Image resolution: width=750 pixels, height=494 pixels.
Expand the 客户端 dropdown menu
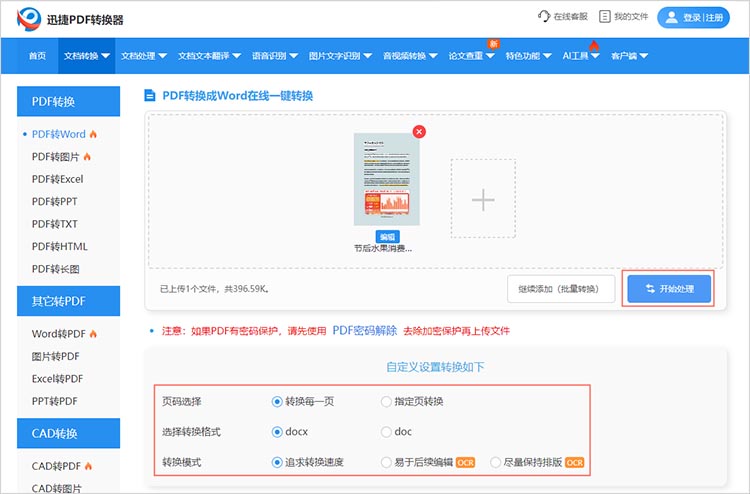[x=629, y=56]
